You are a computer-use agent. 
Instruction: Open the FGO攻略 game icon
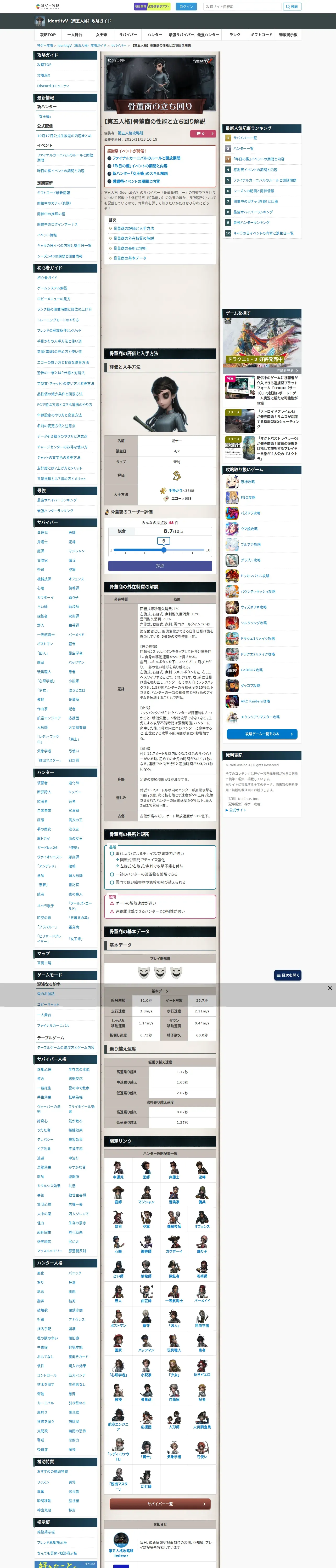(232, 497)
